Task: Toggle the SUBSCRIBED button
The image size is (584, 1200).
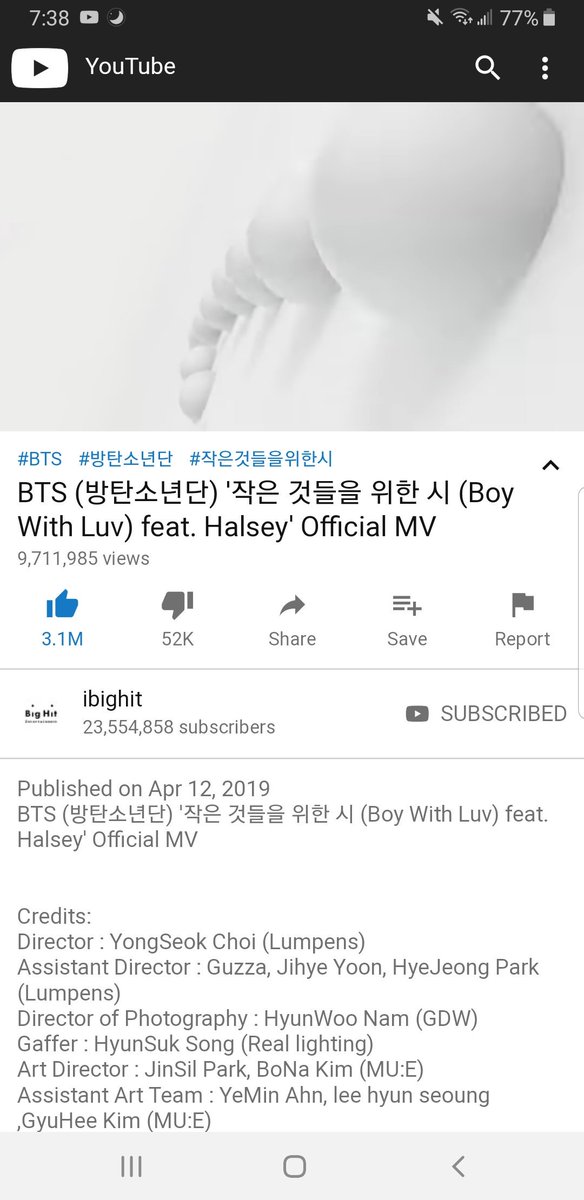Action: [486, 713]
